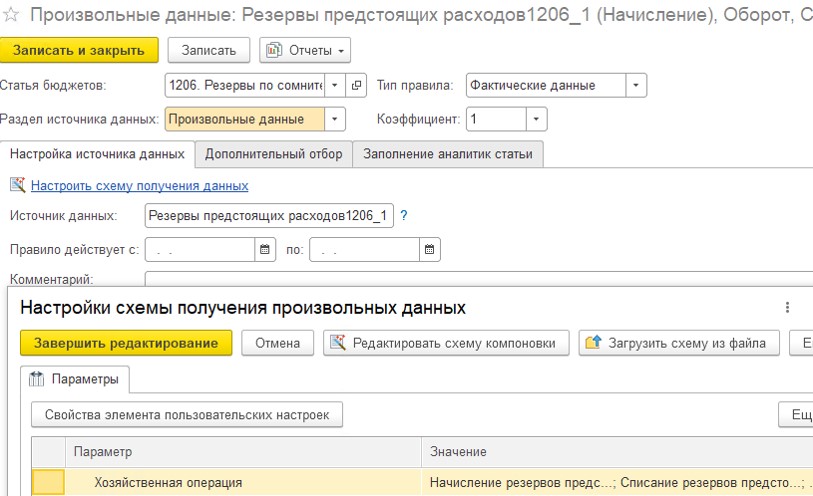The width and height of the screenshot is (813, 496).
Task: Switch to Настройка источника данных tab
Action: pos(97,154)
